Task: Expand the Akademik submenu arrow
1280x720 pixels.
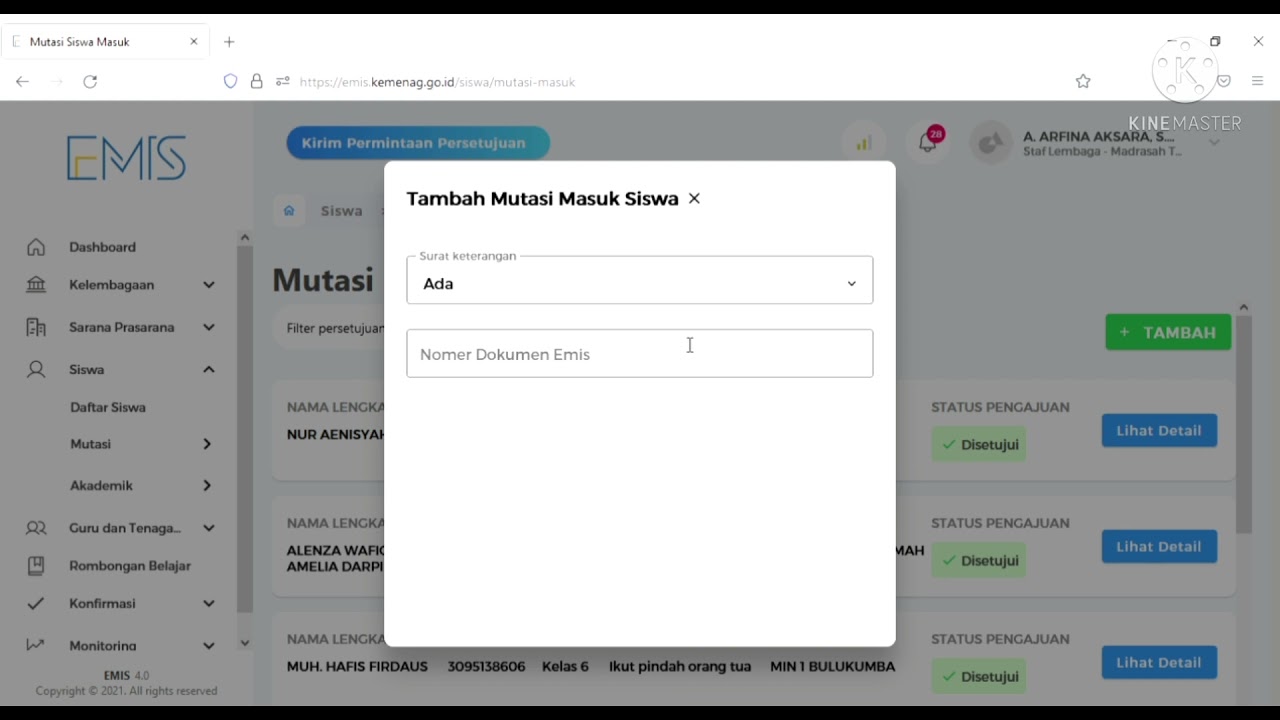Action: pyautogui.click(x=207, y=486)
